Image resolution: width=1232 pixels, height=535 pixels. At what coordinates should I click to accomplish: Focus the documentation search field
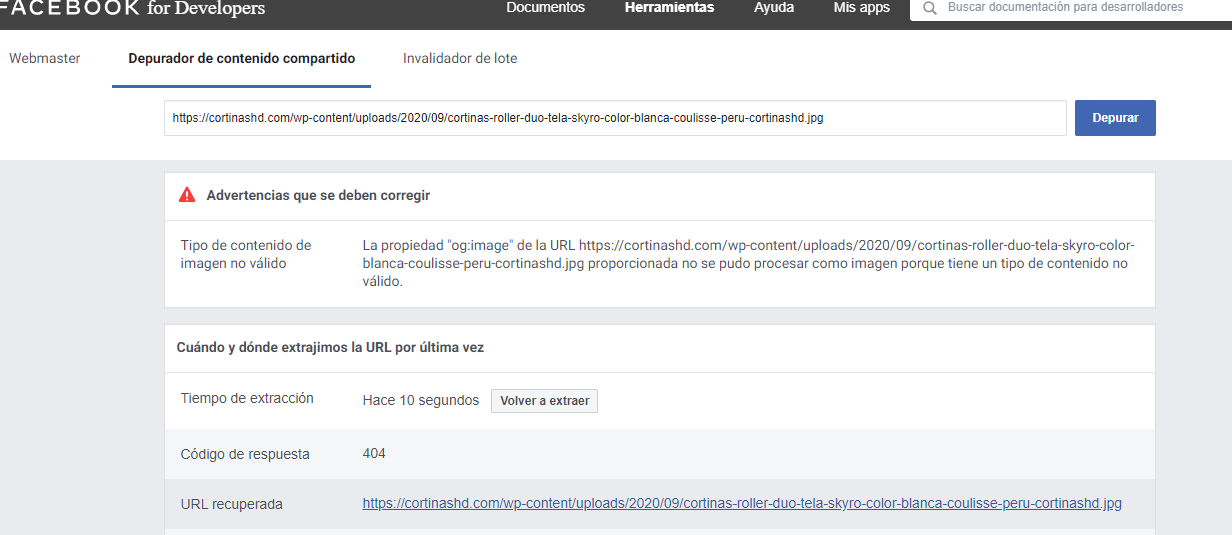1071,8
